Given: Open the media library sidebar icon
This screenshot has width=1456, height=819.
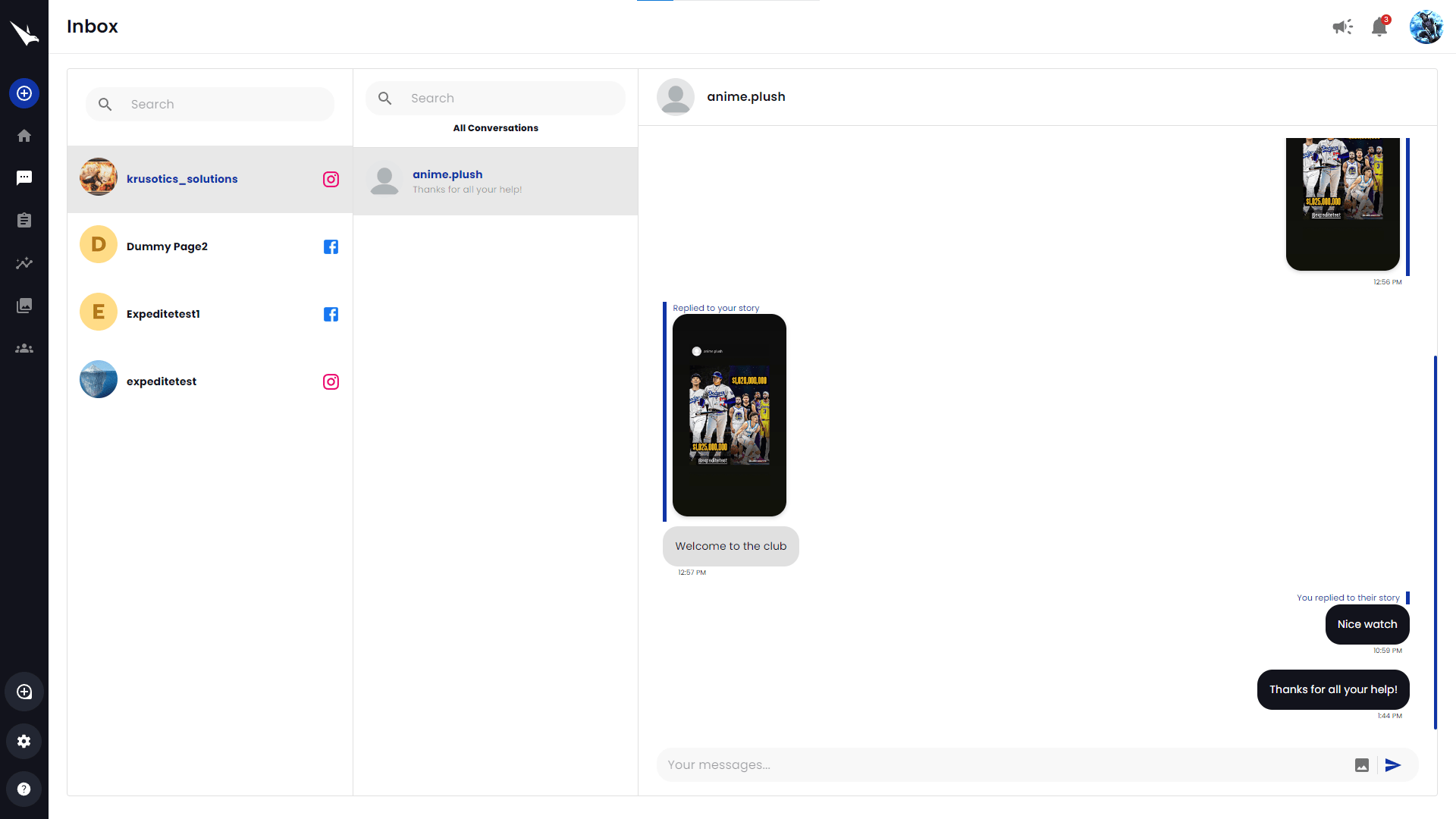Looking at the screenshot, I should point(24,306).
